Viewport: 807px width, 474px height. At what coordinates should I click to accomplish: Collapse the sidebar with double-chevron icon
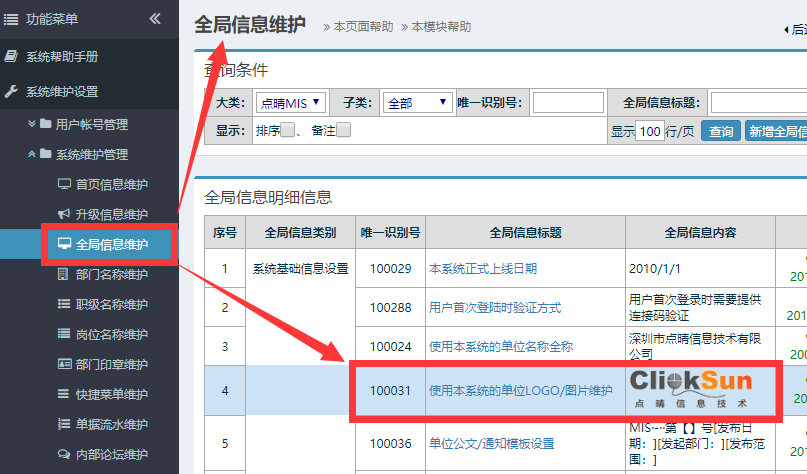[155, 18]
